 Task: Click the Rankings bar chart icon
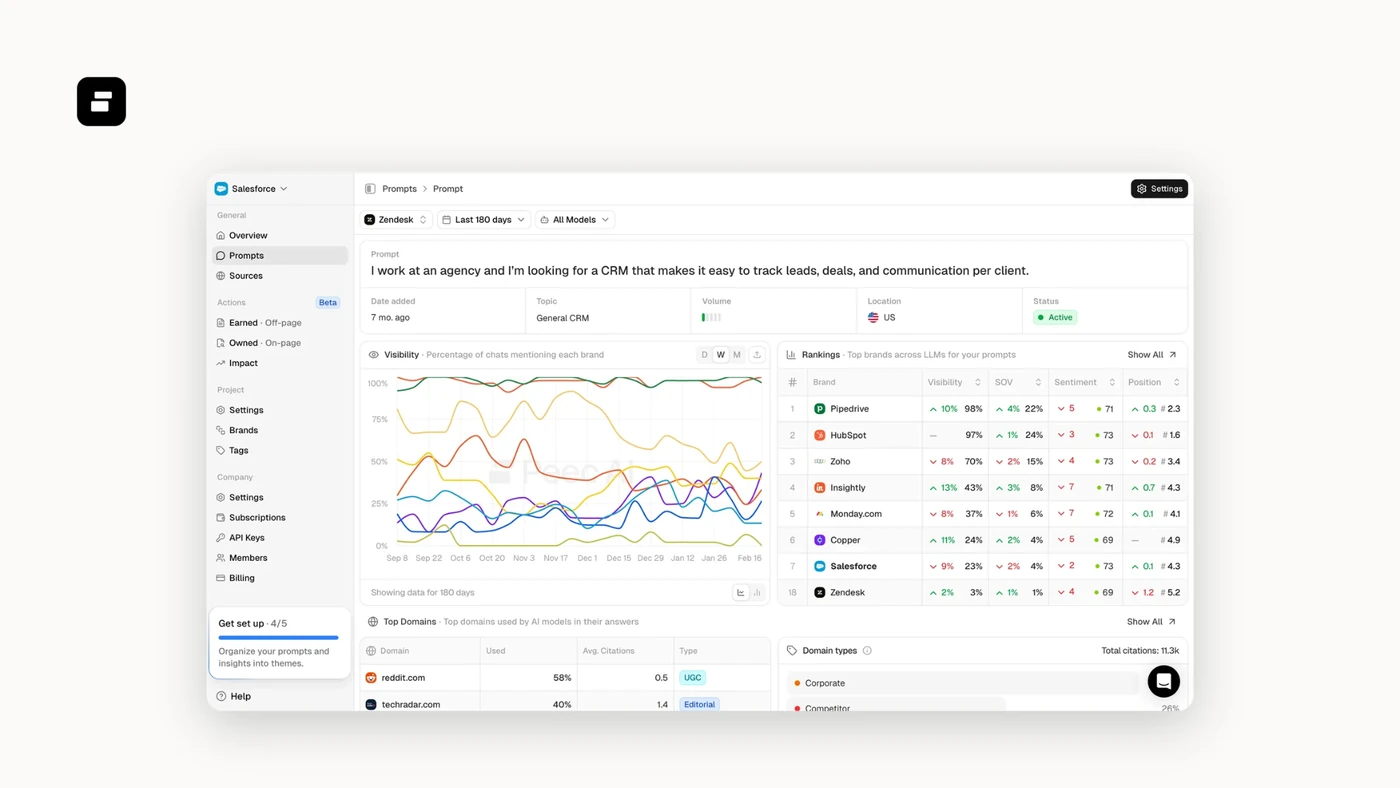tap(791, 355)
